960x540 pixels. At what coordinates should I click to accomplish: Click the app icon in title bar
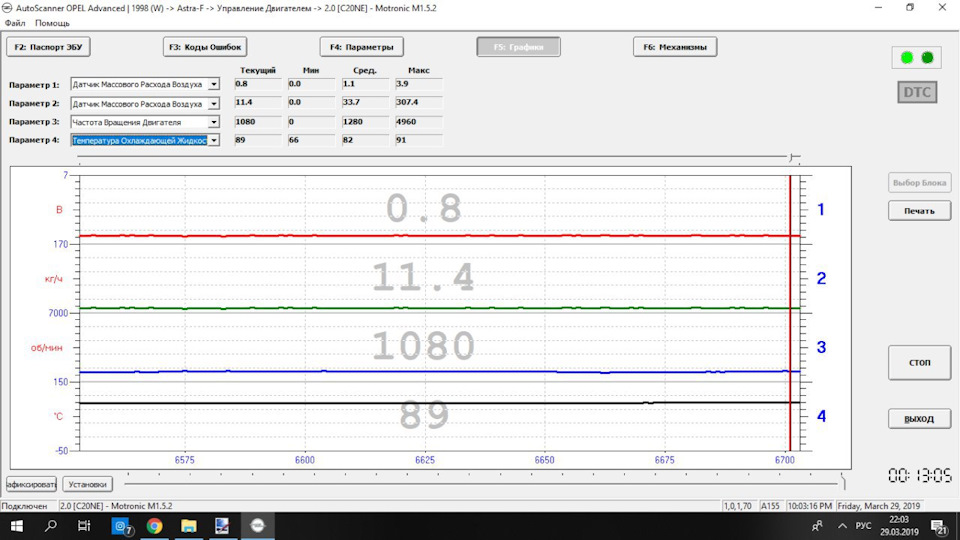pos(7,8)
